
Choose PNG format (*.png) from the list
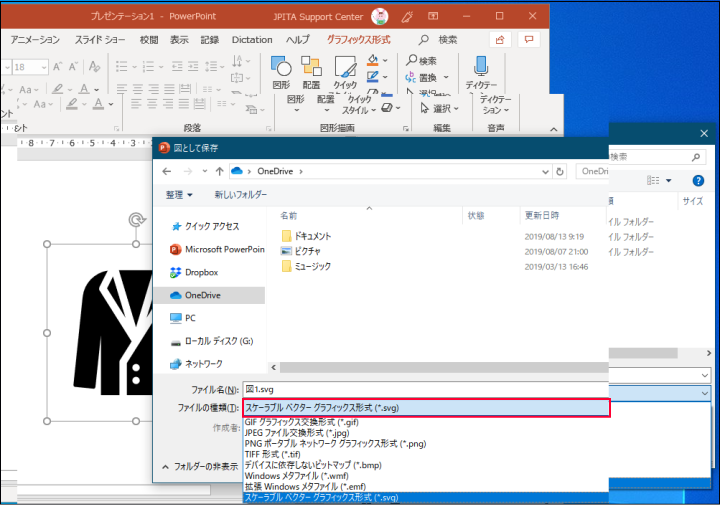pos(335,443)
